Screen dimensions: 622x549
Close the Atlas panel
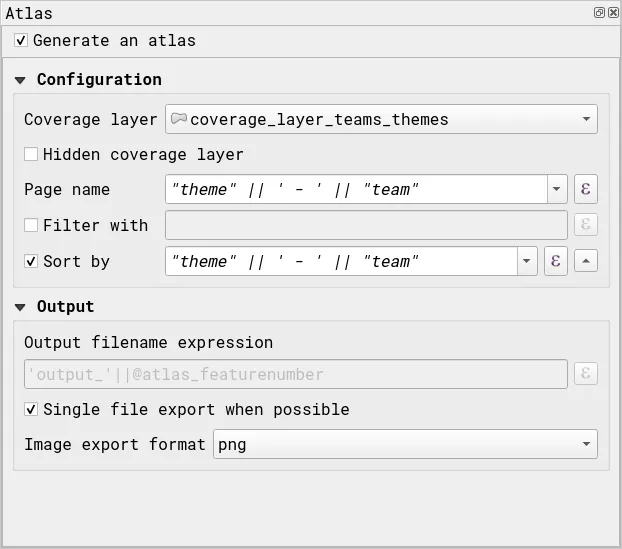pos(612,13)
